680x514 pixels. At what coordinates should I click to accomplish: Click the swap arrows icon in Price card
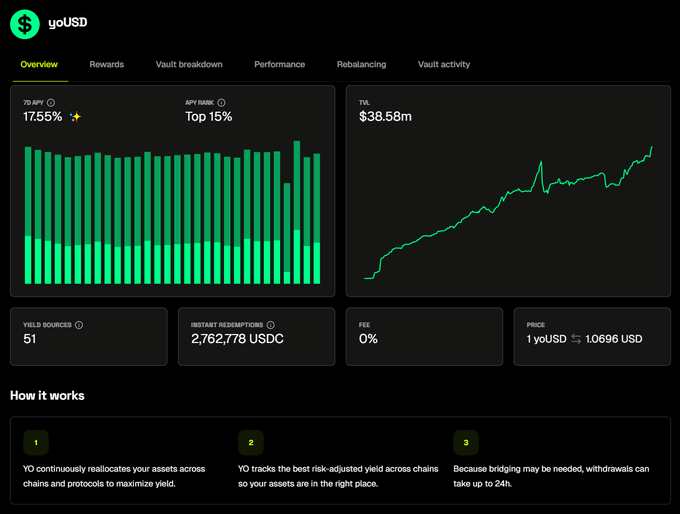pos(576,339)
